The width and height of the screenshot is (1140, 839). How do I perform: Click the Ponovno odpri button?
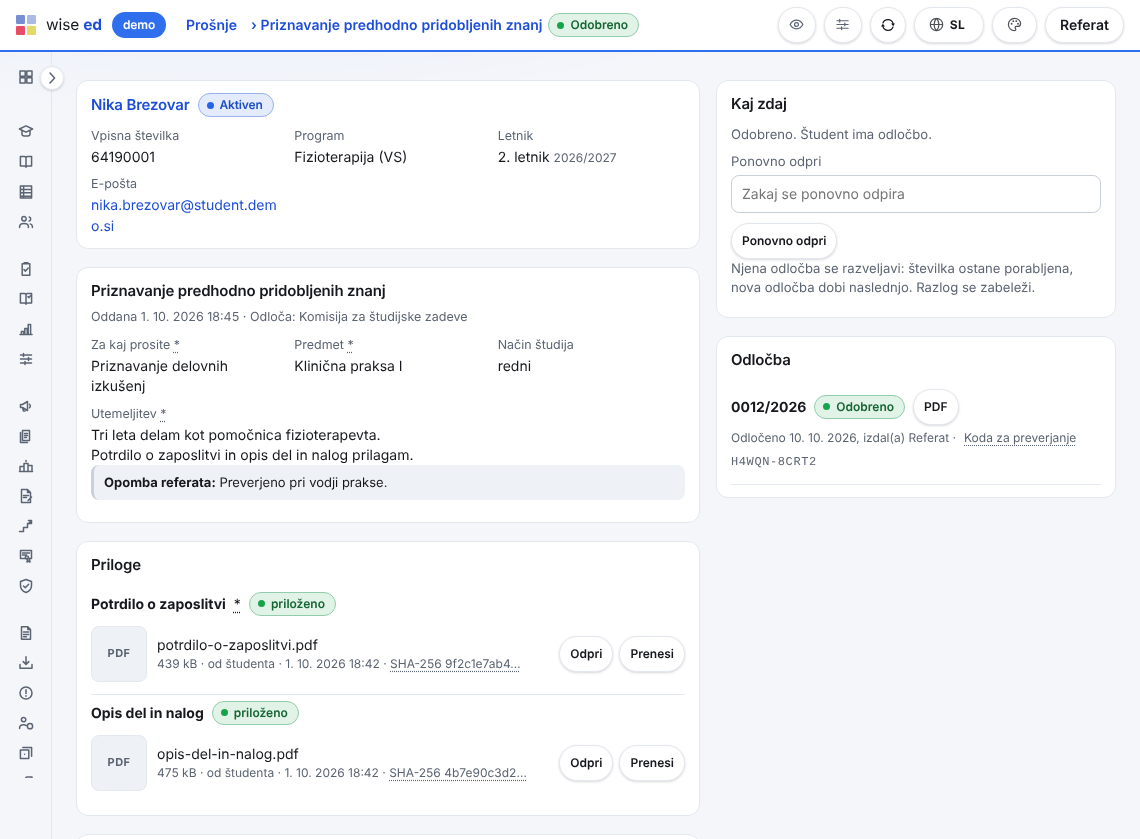pos(784,241)
